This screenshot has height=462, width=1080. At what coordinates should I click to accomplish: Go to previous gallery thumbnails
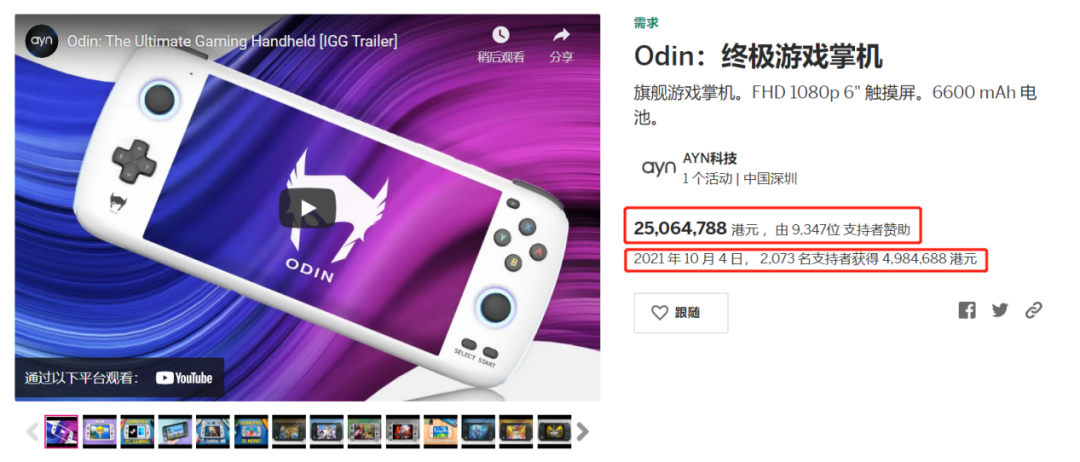32,432
